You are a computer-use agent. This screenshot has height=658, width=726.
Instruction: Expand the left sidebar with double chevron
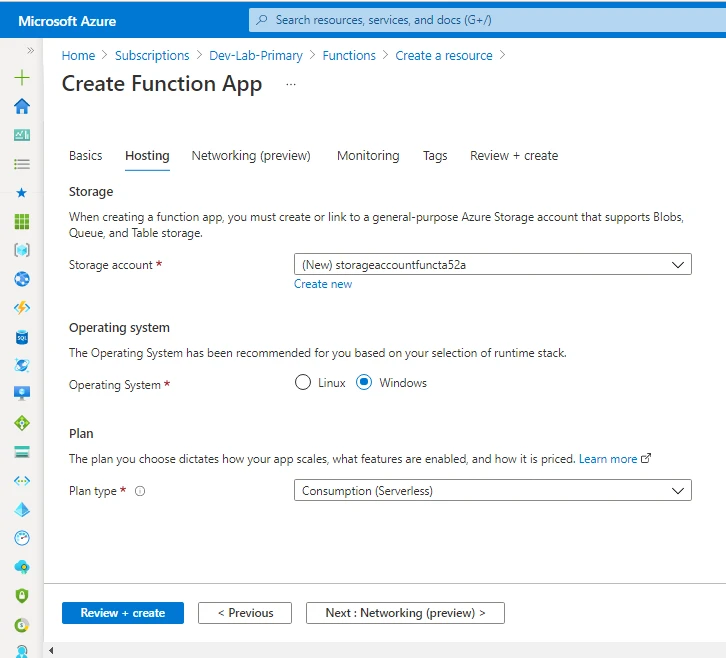pyautogui.click(x=31, y=50)
